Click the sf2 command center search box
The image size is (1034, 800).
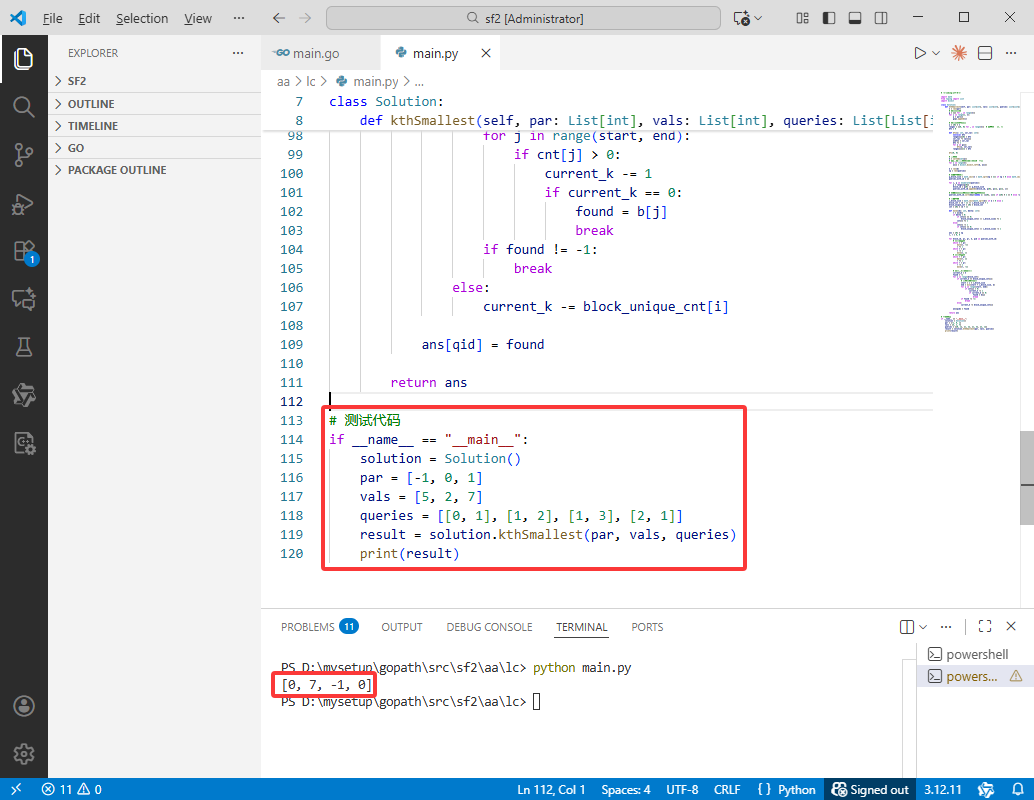pos(524,18)
